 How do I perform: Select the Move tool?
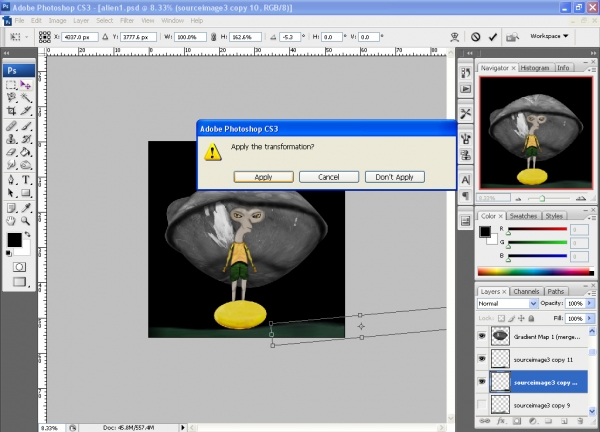point(26,85)
